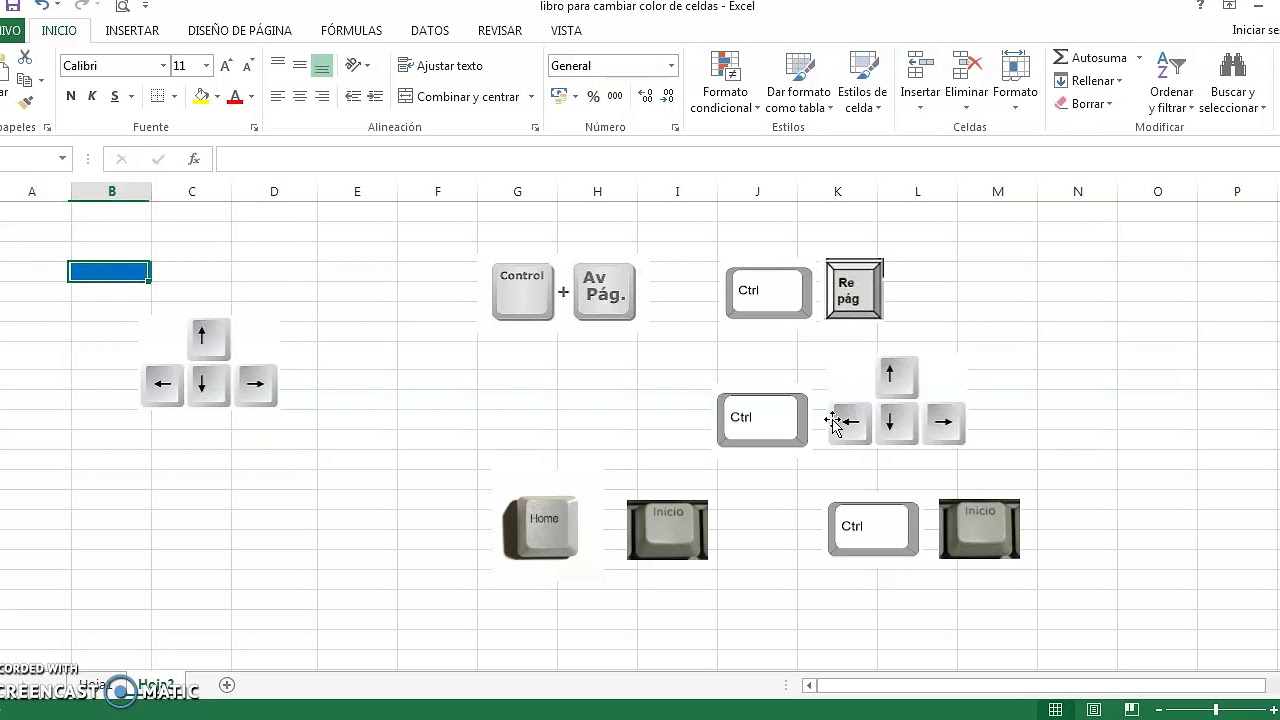1280x720 pixels.
Task: Open the Calibri font name dropdown
Action: tap(163, 66)
